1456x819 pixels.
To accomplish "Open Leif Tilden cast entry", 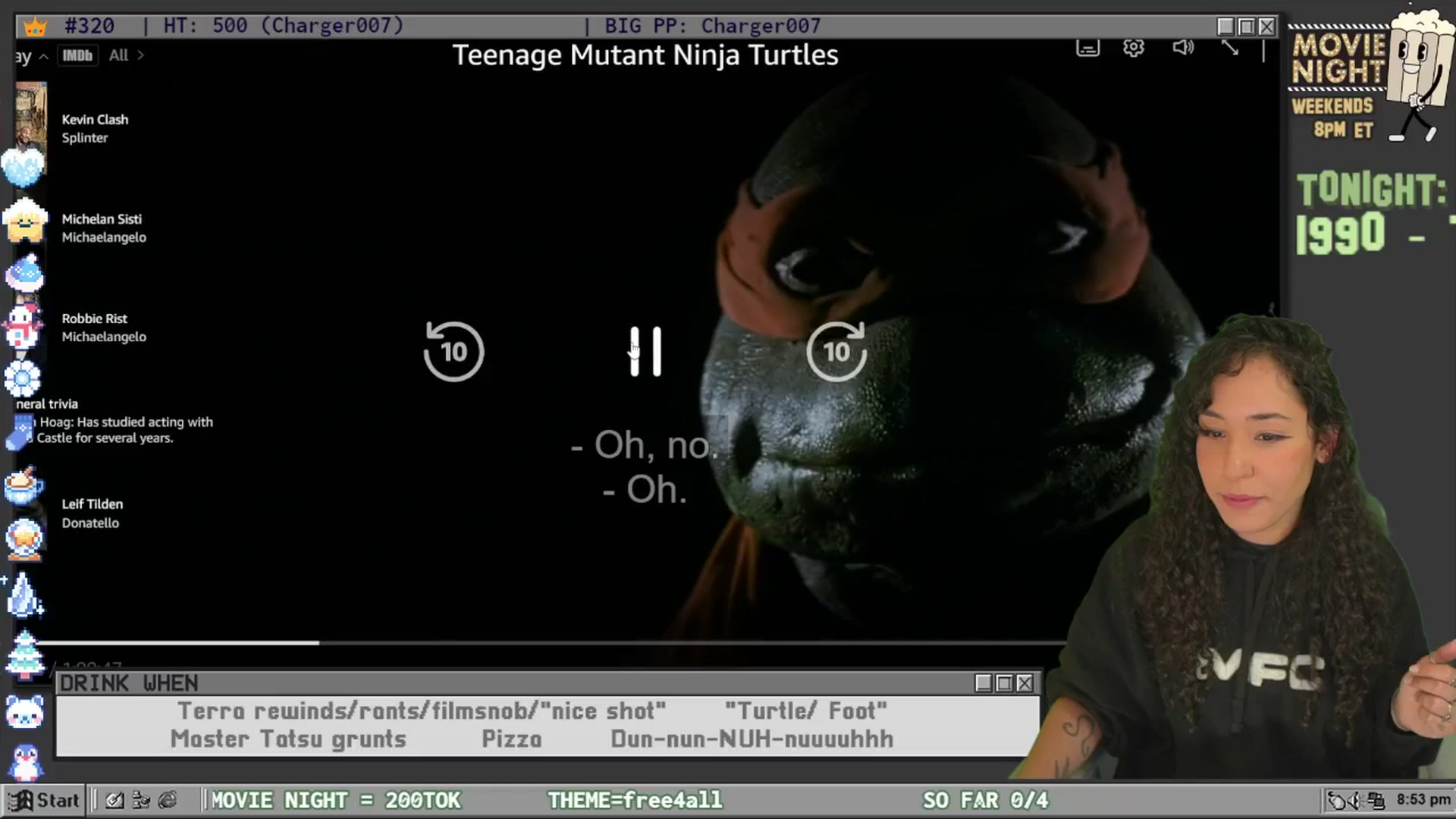I will (x=92, y=513).
